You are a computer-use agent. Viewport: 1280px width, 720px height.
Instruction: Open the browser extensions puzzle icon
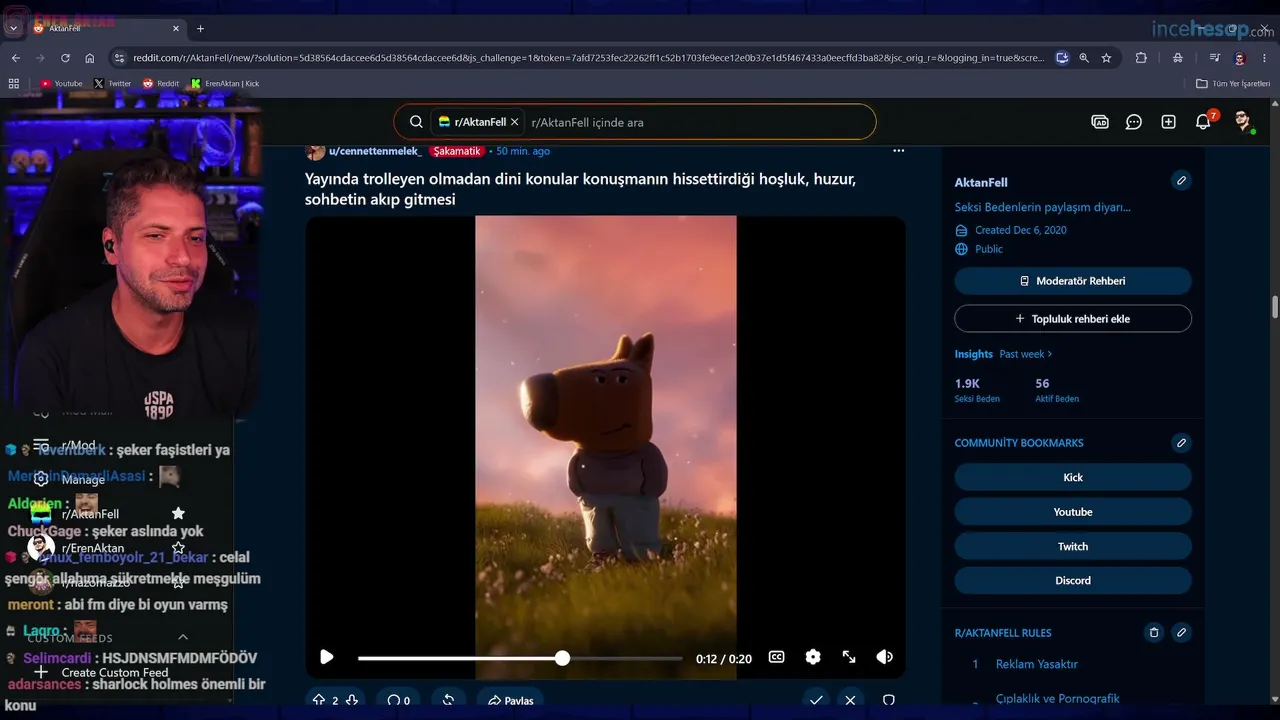click(x=1141, y=58)
